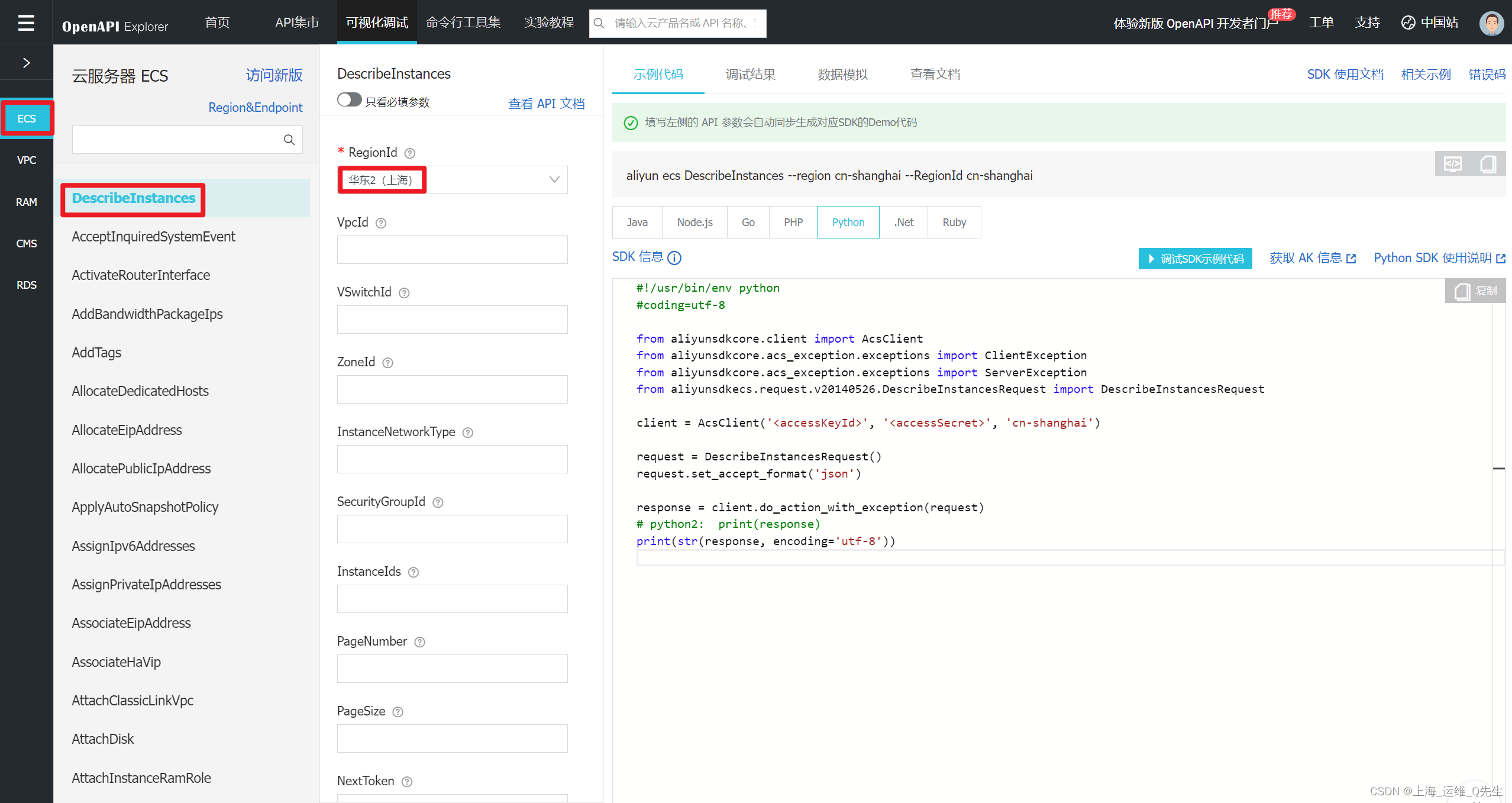Click the PageNumber help question icon
This screenshot has width=1512, height=803.
click(x=419, y=642)
